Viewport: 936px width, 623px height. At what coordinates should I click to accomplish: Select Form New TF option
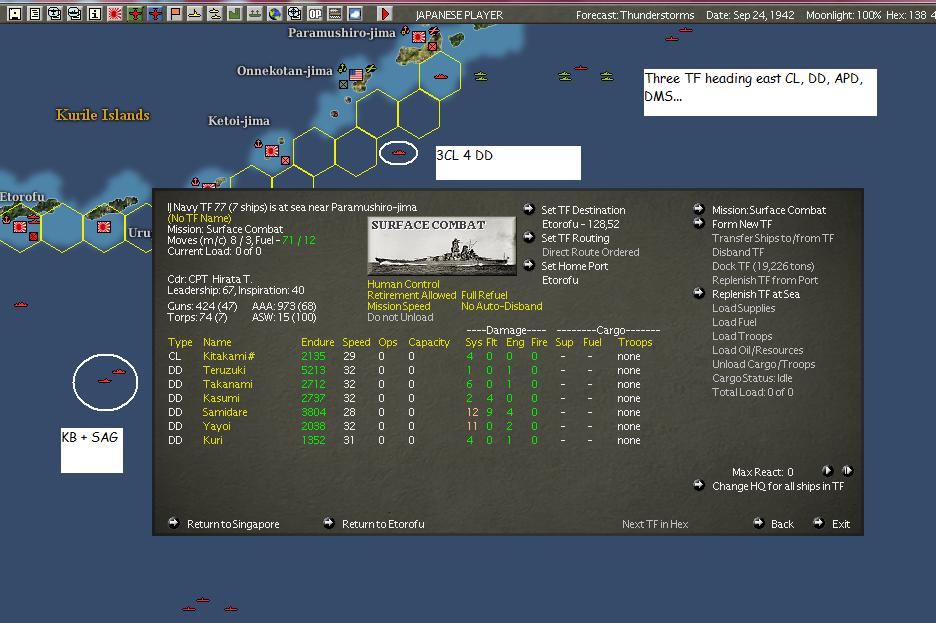coord(741,224)
